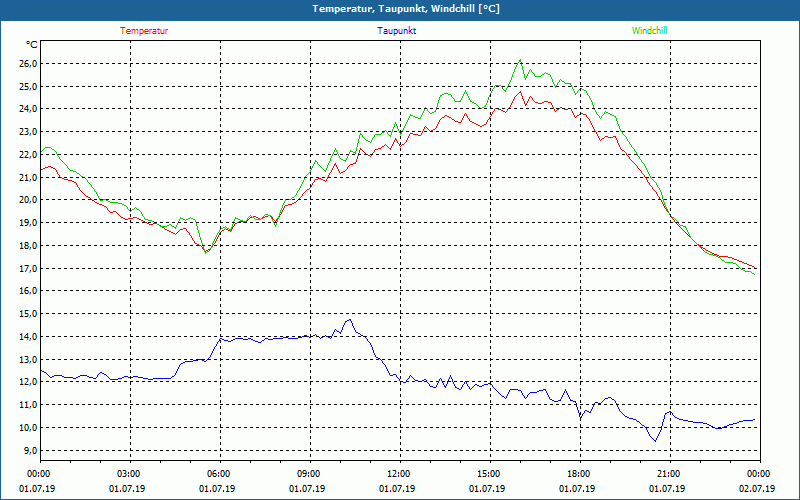
Task: Click the 11,0 y-axis value
Action: pos(28,405)
